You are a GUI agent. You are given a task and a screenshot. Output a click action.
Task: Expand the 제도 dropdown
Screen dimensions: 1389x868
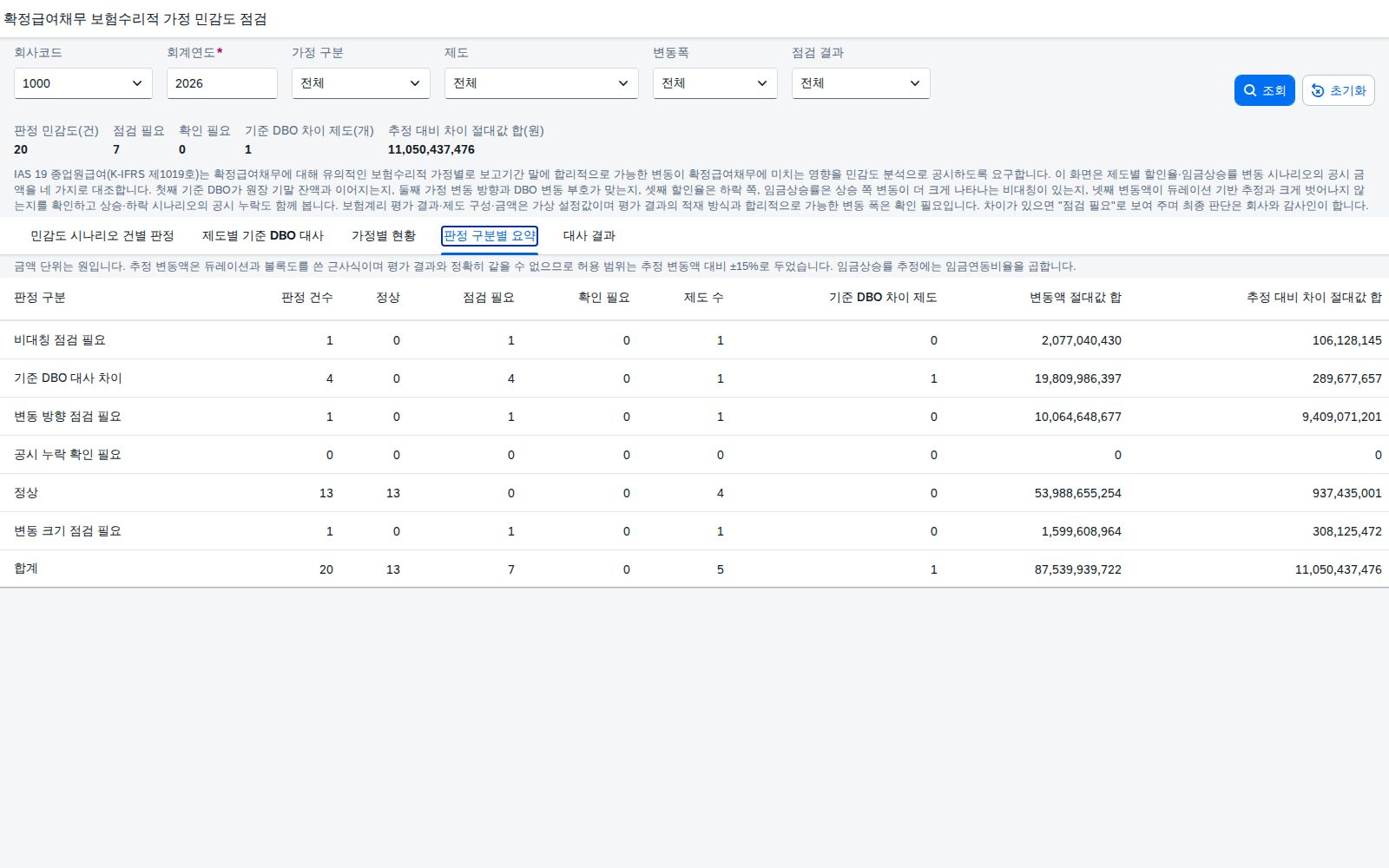point(542,83)
